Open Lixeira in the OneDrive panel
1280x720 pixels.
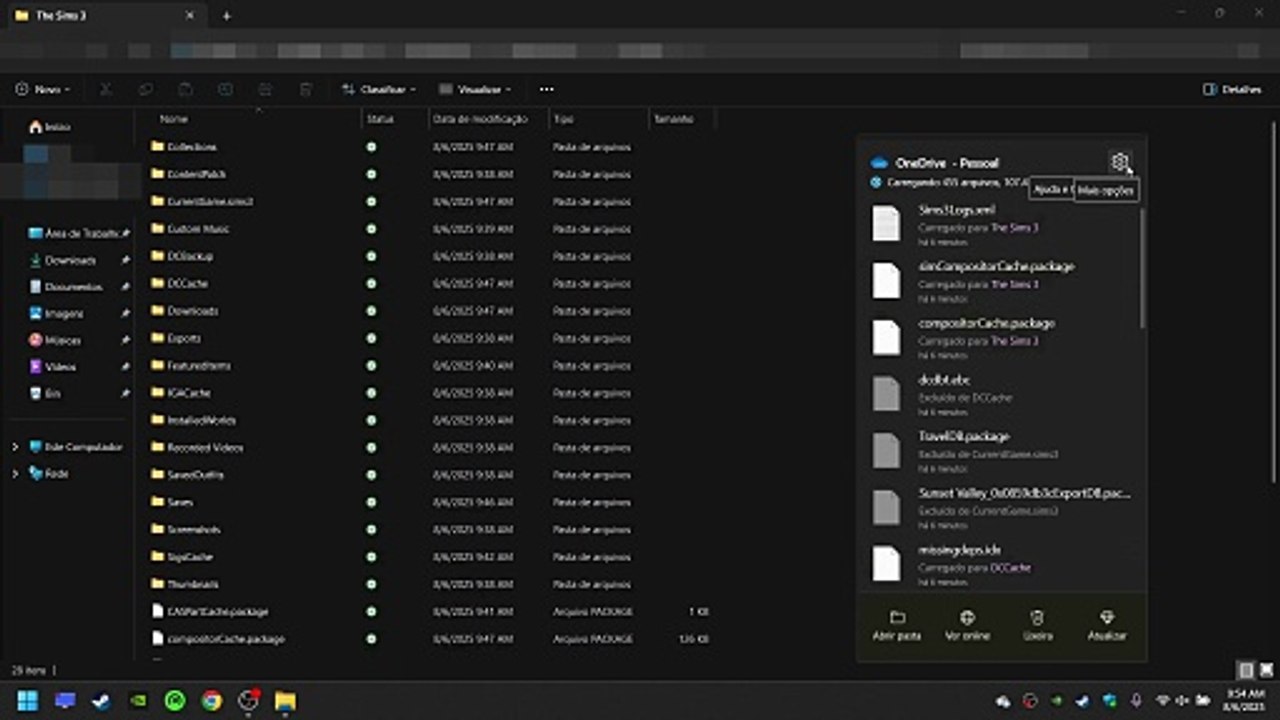[x=1038, y=626]
